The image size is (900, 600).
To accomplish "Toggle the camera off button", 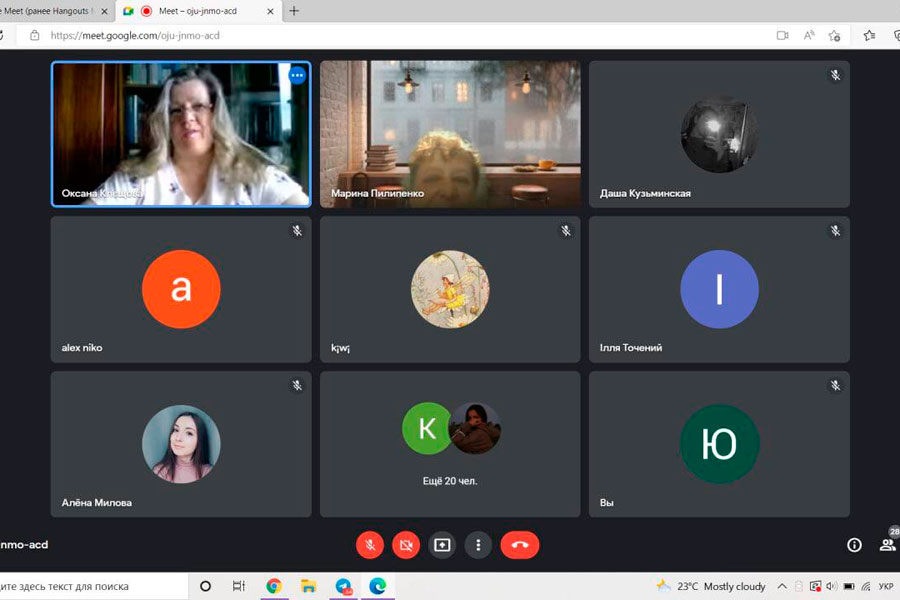I will [x=406, y=544].
